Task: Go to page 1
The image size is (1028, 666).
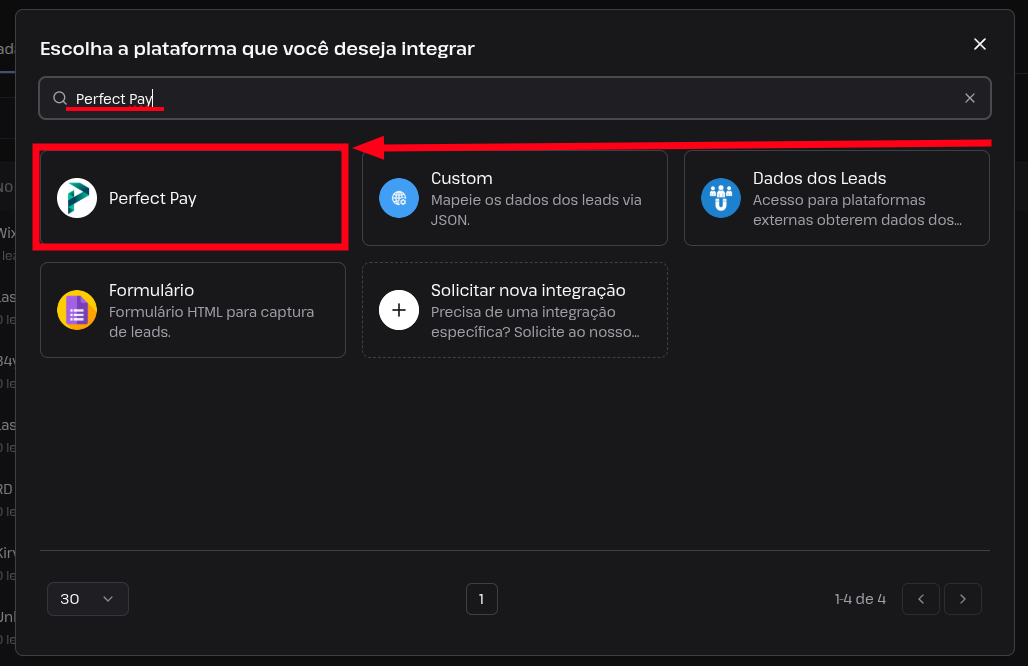Action: pyautogui.click(x=482, y=599)
